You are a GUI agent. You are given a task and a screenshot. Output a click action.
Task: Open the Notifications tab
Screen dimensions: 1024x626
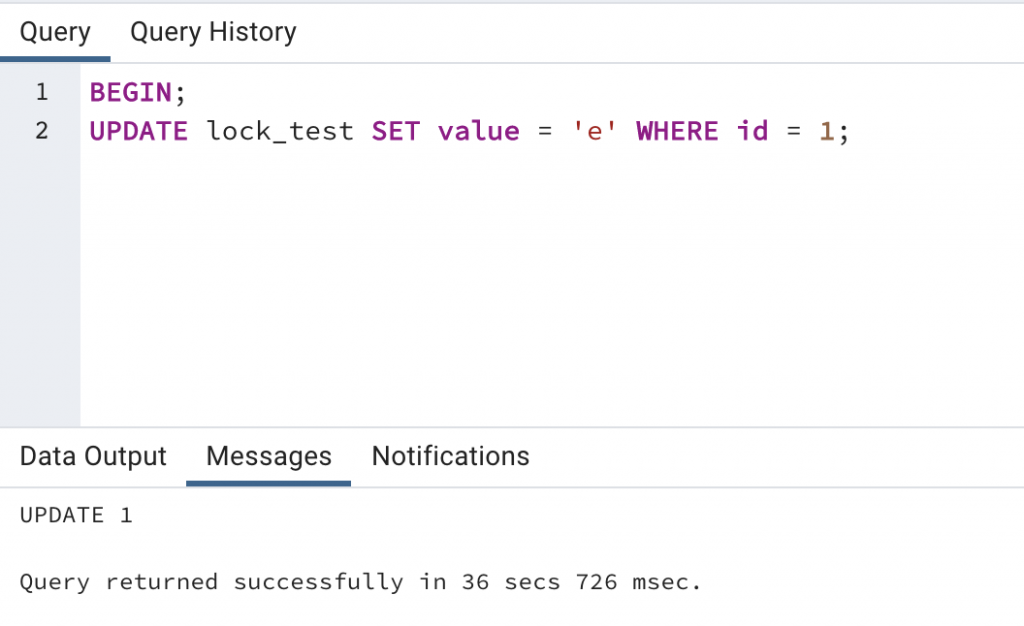click(450, 457)
